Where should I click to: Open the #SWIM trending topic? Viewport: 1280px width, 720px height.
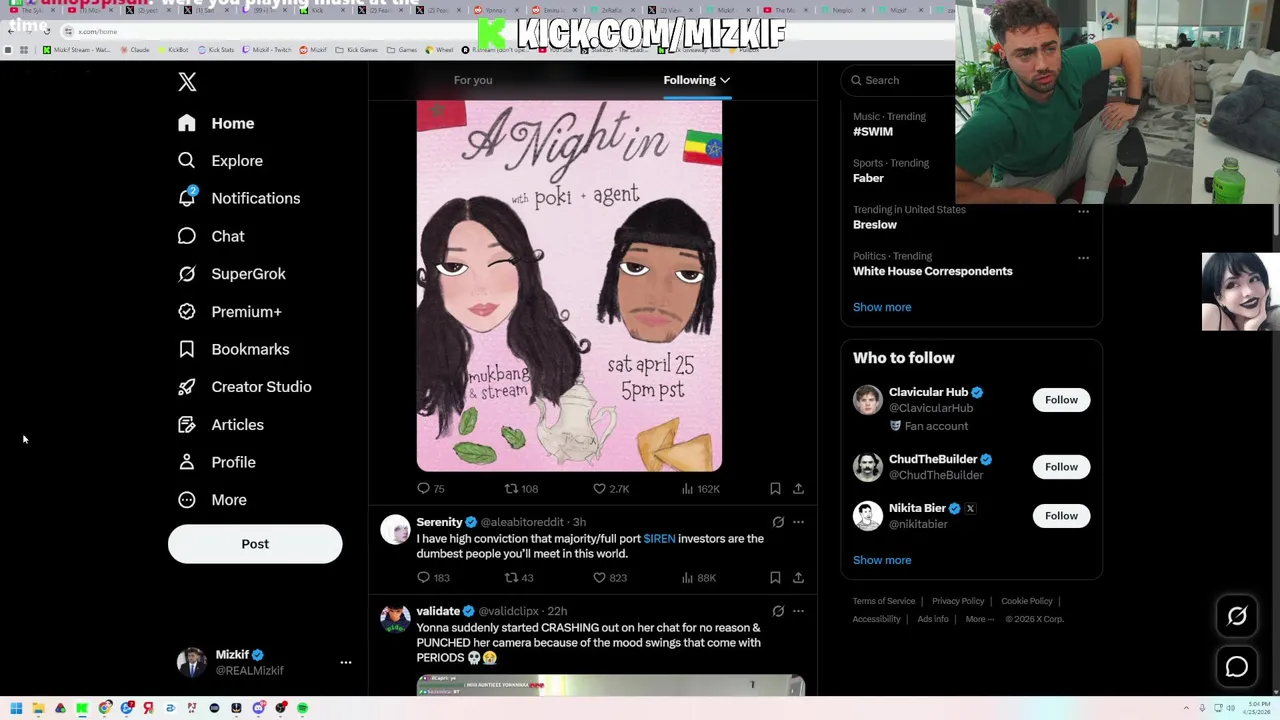point(873,132)
